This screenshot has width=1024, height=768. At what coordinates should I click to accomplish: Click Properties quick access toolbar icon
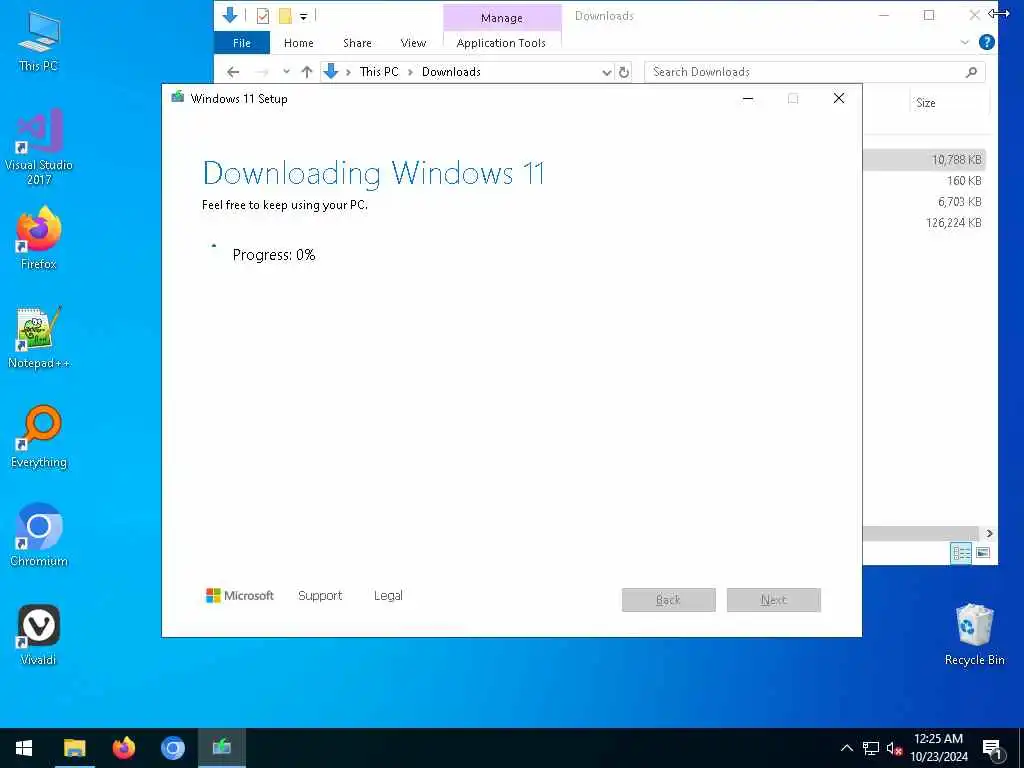click(263, 16)
